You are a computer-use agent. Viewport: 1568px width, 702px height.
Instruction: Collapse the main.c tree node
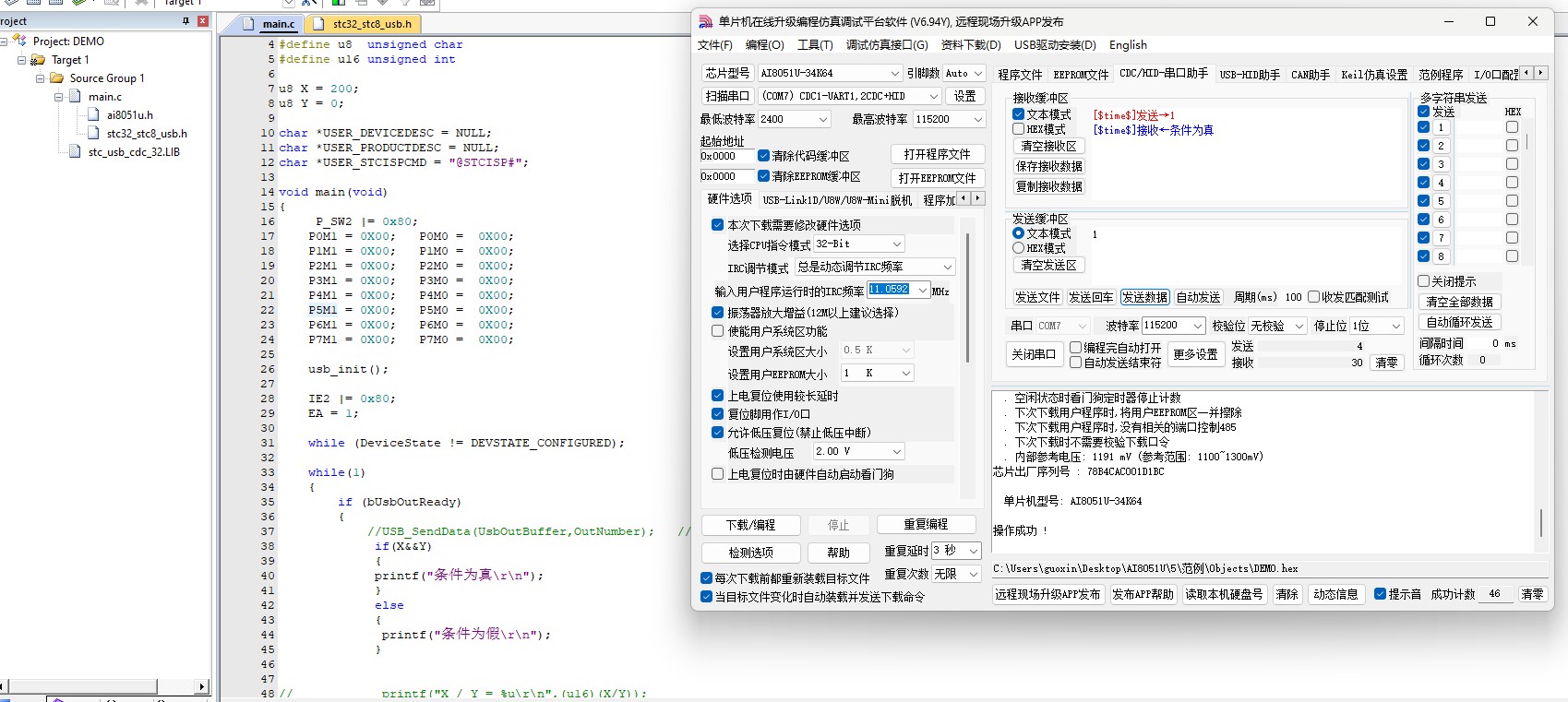click(58, 97)
